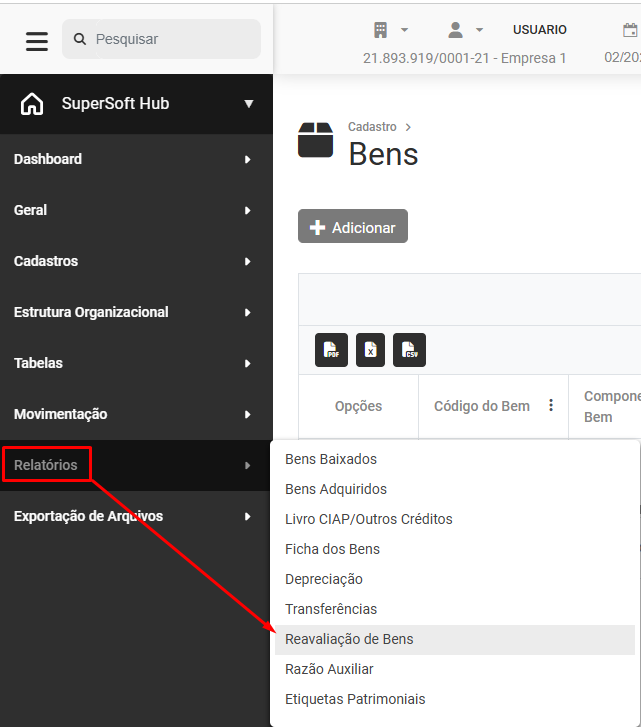Select Reavaliação de Bens report
The height and width of the screenshot is (727, 641).
pos(349,639)
